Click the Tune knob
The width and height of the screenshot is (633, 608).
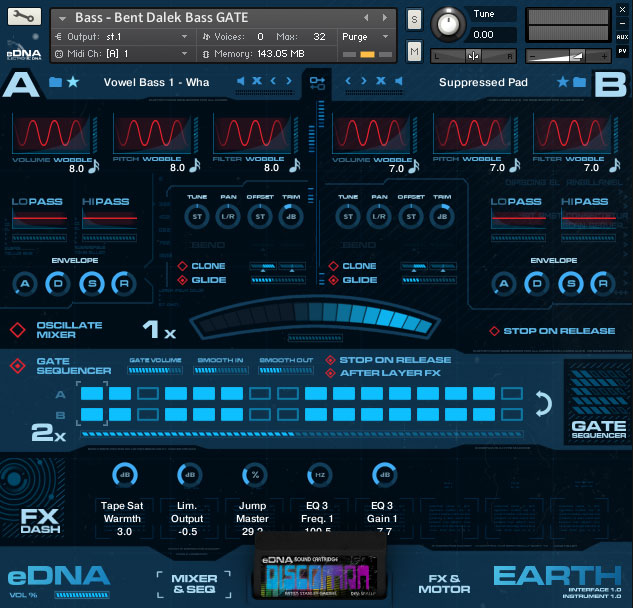pyautogui.click(x=449, y=22)
